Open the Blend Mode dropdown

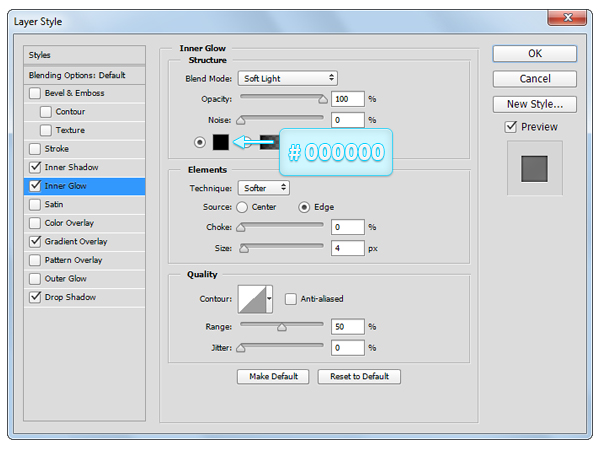point(288,78)
